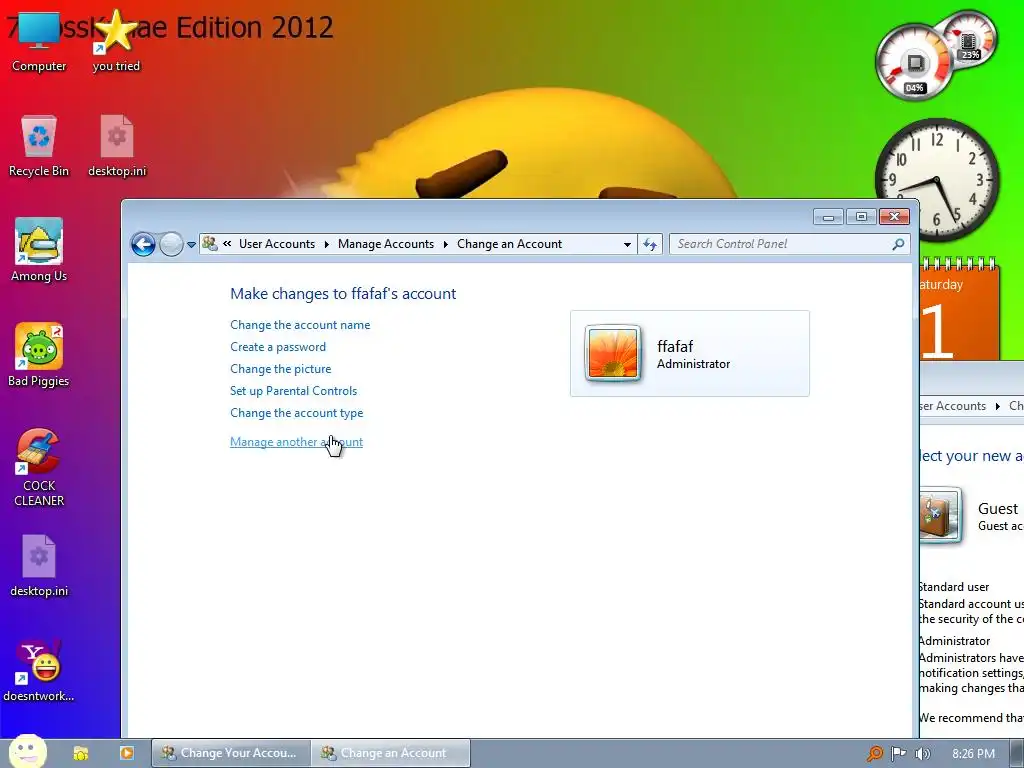Expand arrow after User Accounts breadcrumb
Viewport: 1024px width, 768px height.
(327, 244)
